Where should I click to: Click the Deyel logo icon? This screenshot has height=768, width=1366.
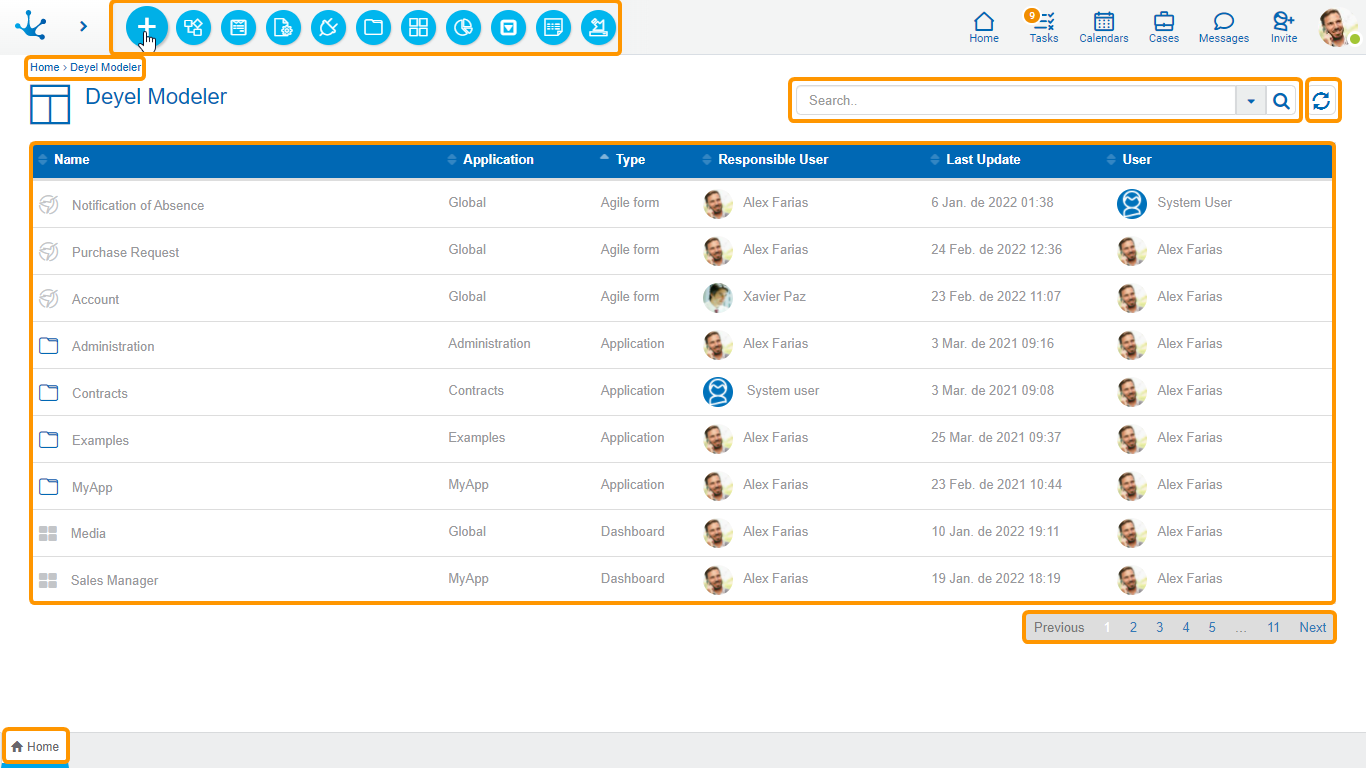[x=31, y=26]
